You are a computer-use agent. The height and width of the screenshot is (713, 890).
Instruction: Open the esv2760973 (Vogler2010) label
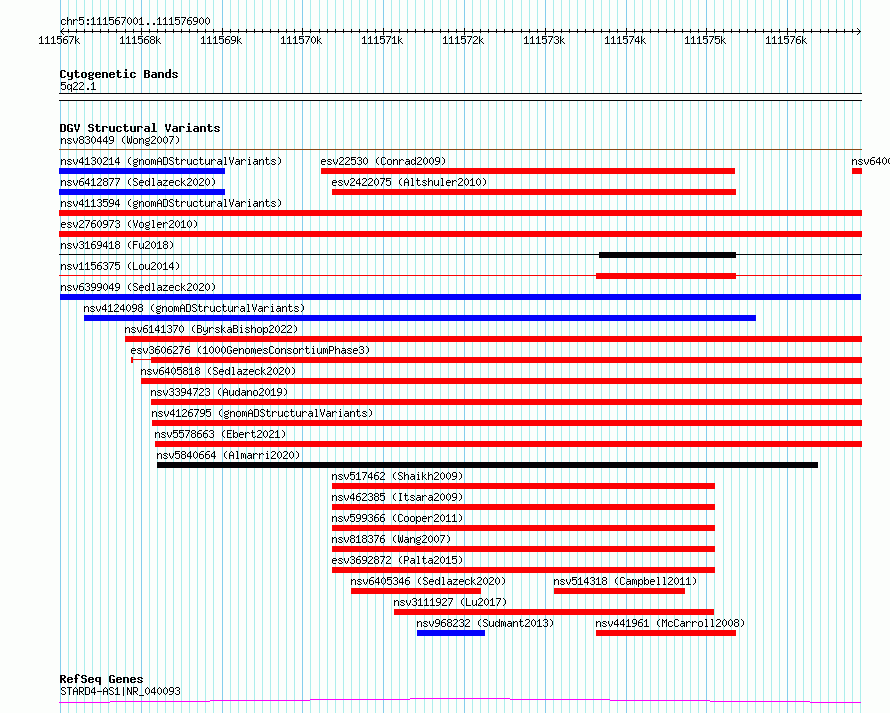tap(129, 224)
